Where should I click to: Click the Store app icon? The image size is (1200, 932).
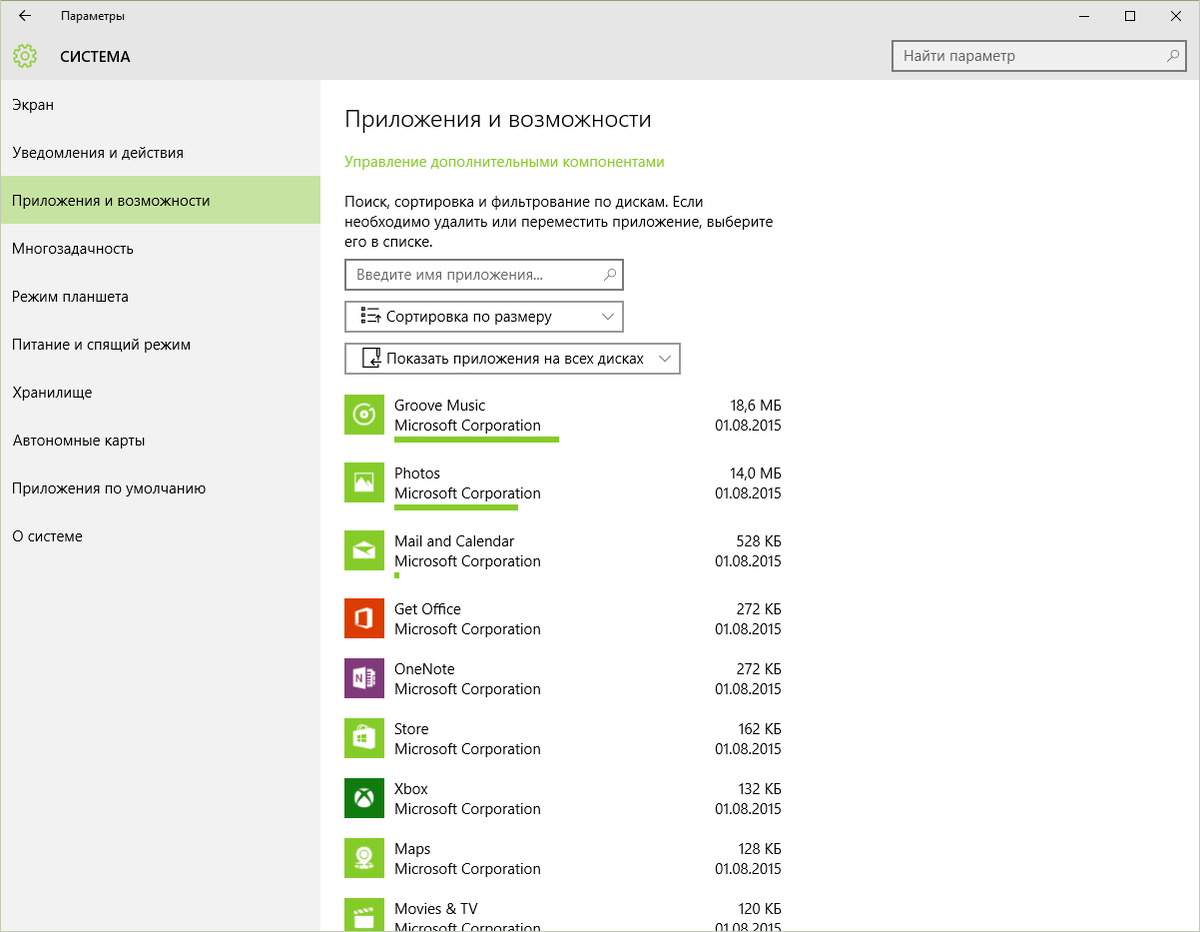[364, 738]
